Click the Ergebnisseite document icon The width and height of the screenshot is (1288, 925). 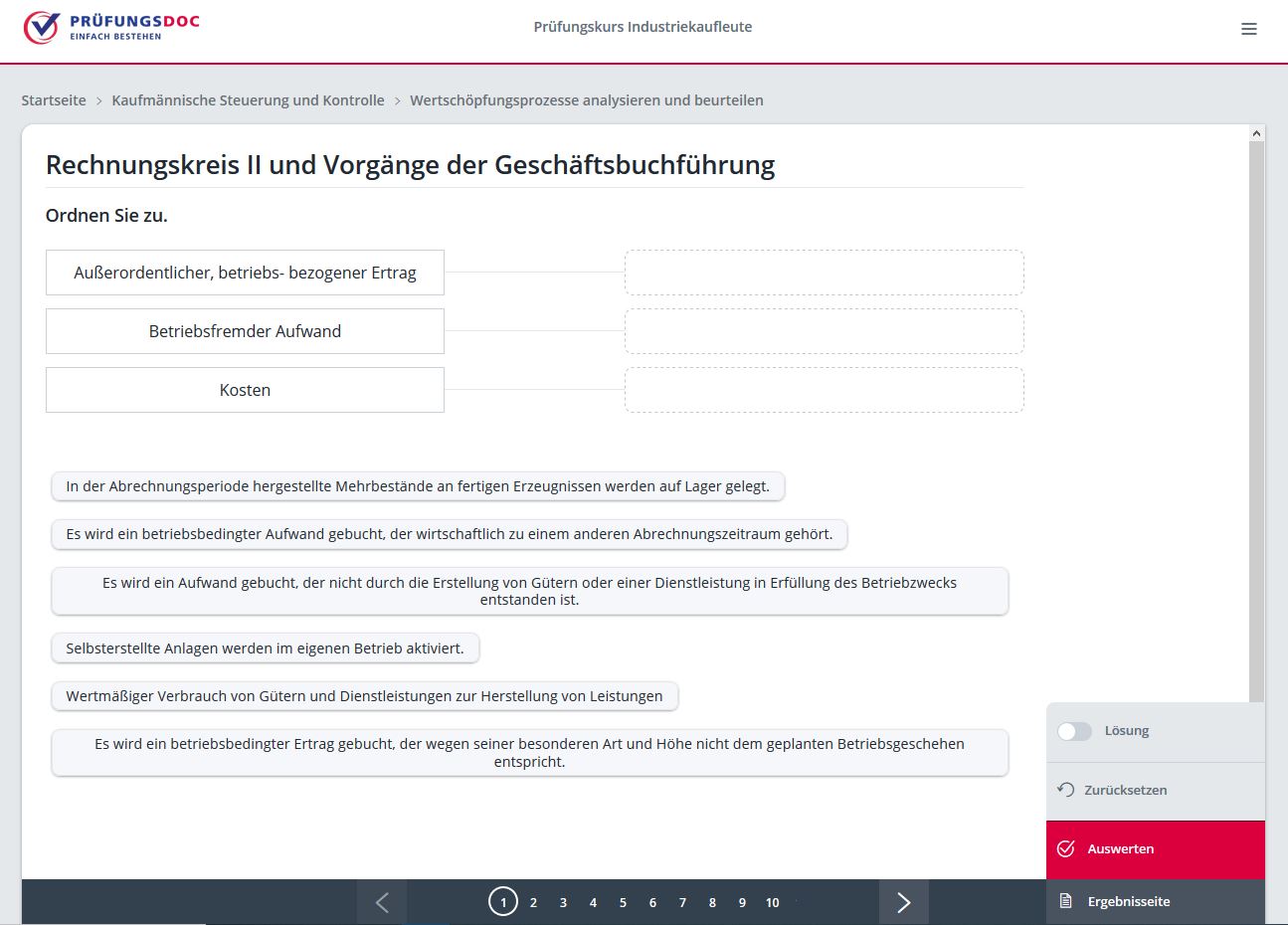click(x=1066, y=901)
